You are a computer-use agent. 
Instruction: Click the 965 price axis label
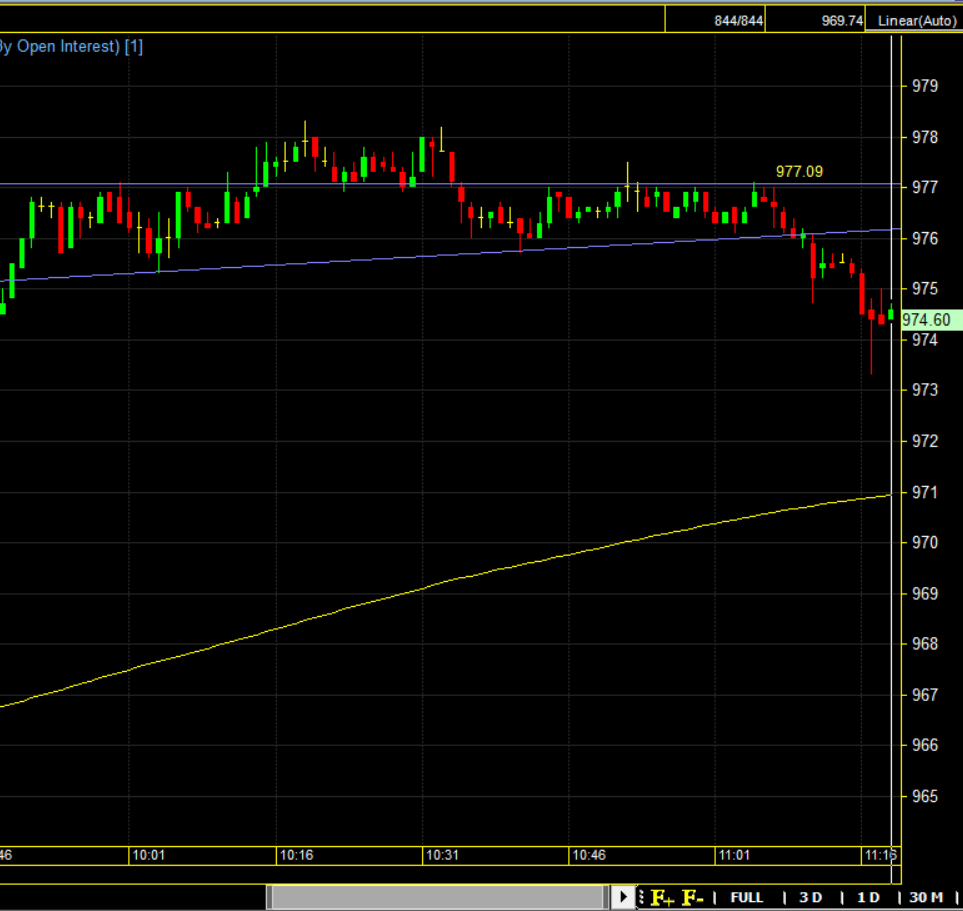click(925, 796)
